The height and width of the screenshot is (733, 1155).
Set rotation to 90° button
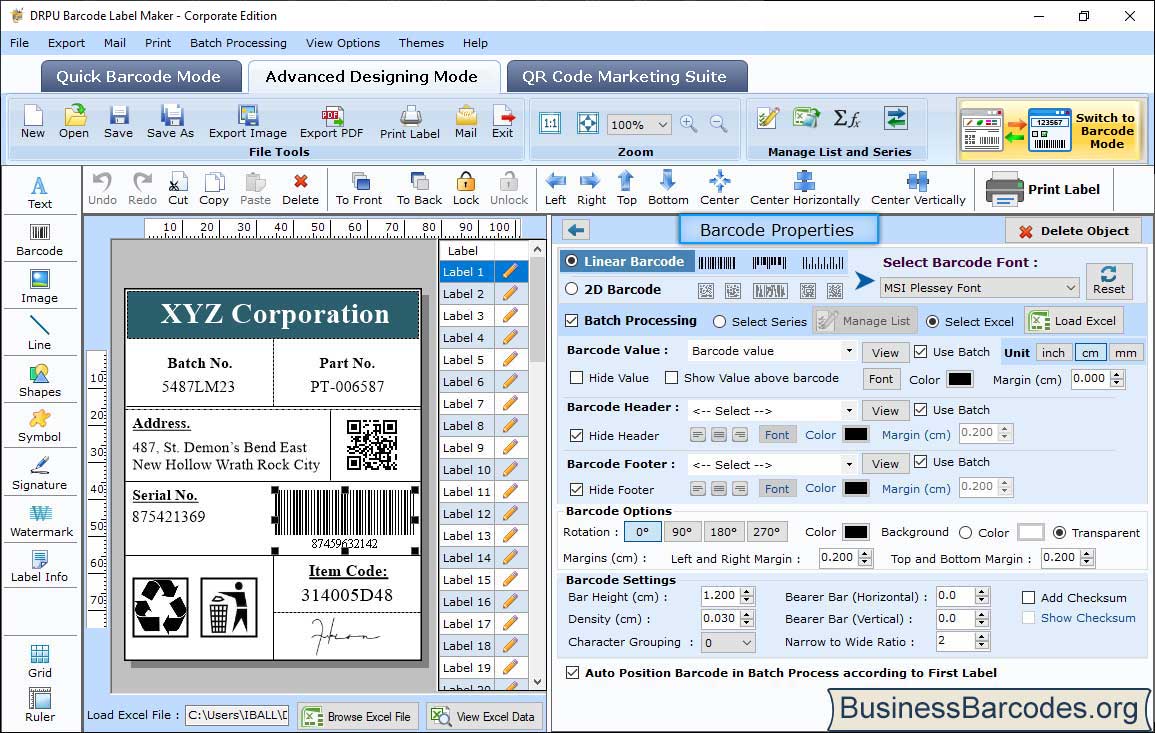pyautogui.click(x=681, y=532)
